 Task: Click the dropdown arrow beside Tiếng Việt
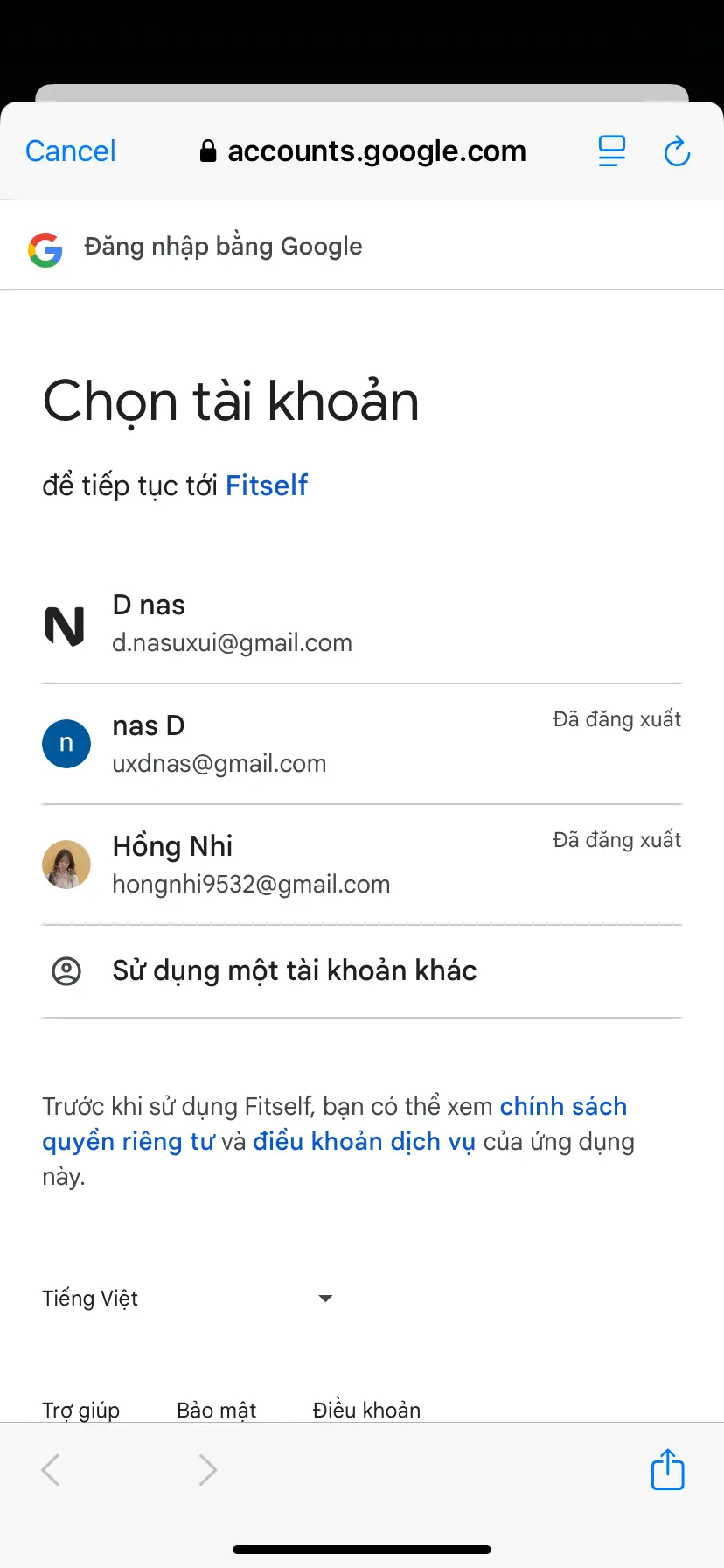pos(325,1298)
